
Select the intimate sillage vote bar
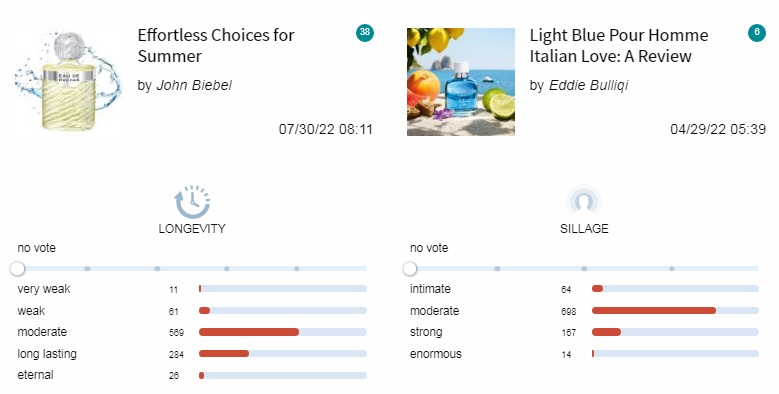[x=675, y=289]
